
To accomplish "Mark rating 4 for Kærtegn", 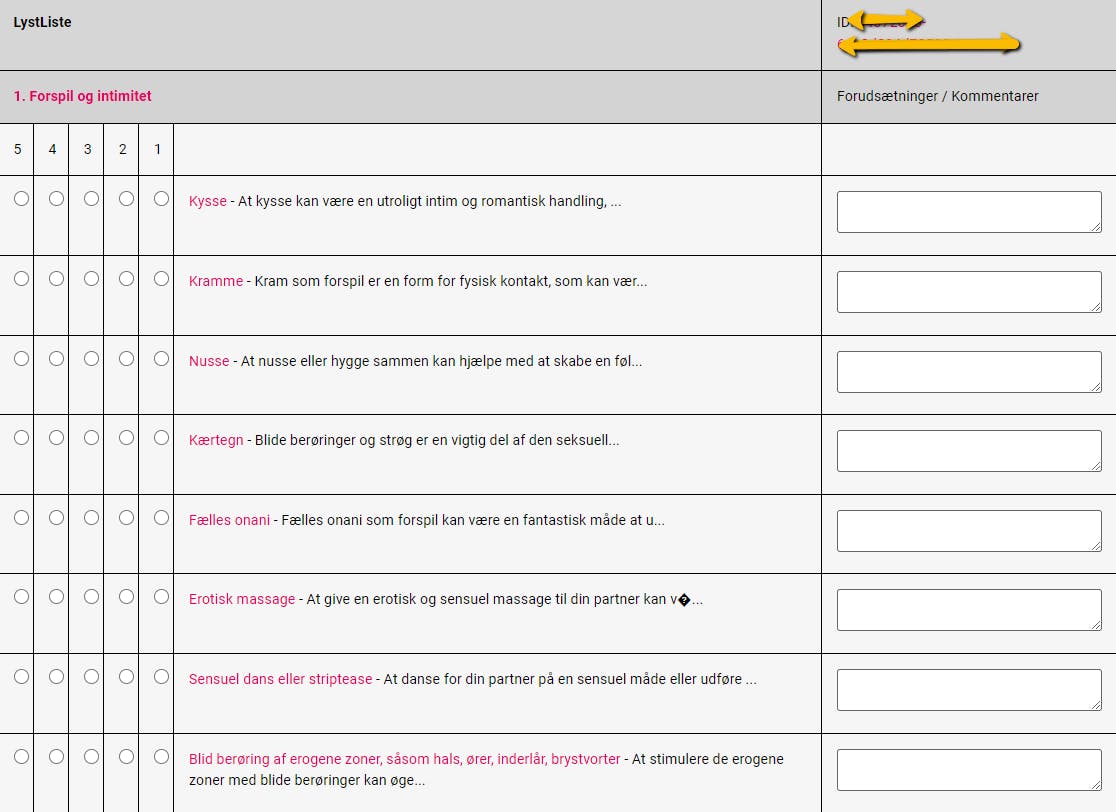I will click(x=56, y=438).
